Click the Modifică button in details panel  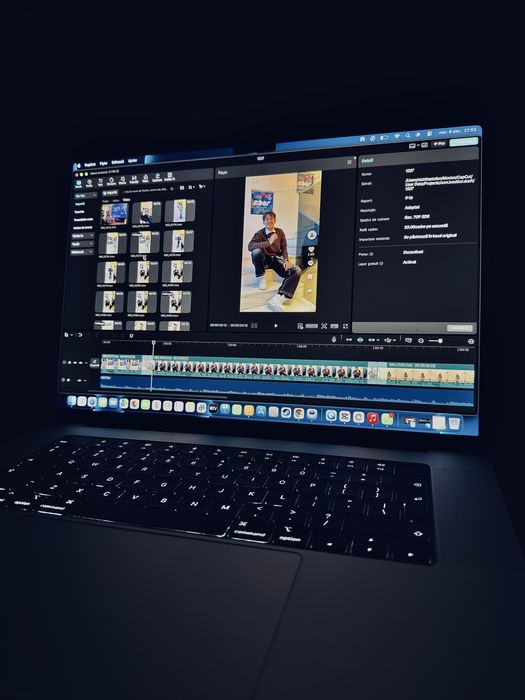(459, 328)
